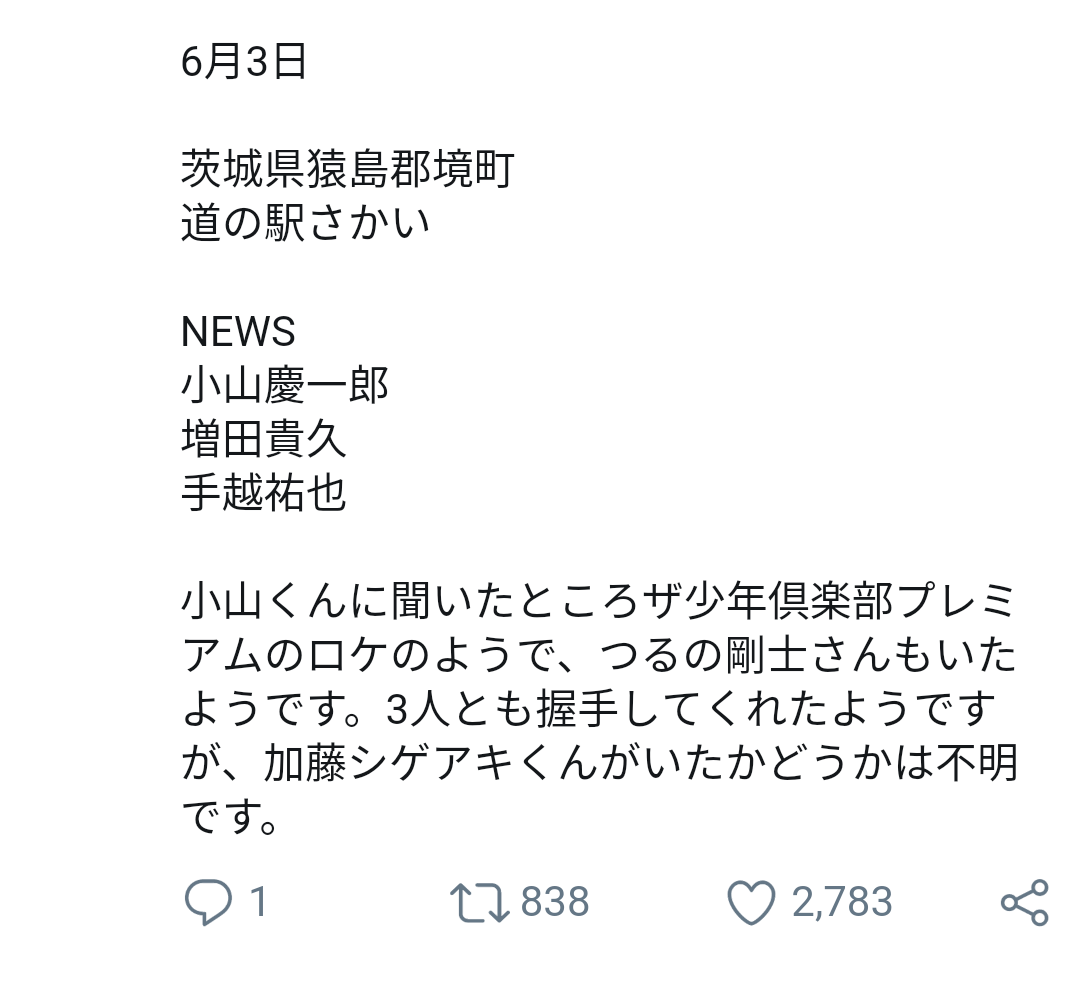Click the word 握手 in the paragraph
This screenshot has width=1080, height=991.
(x=577, y=709)
